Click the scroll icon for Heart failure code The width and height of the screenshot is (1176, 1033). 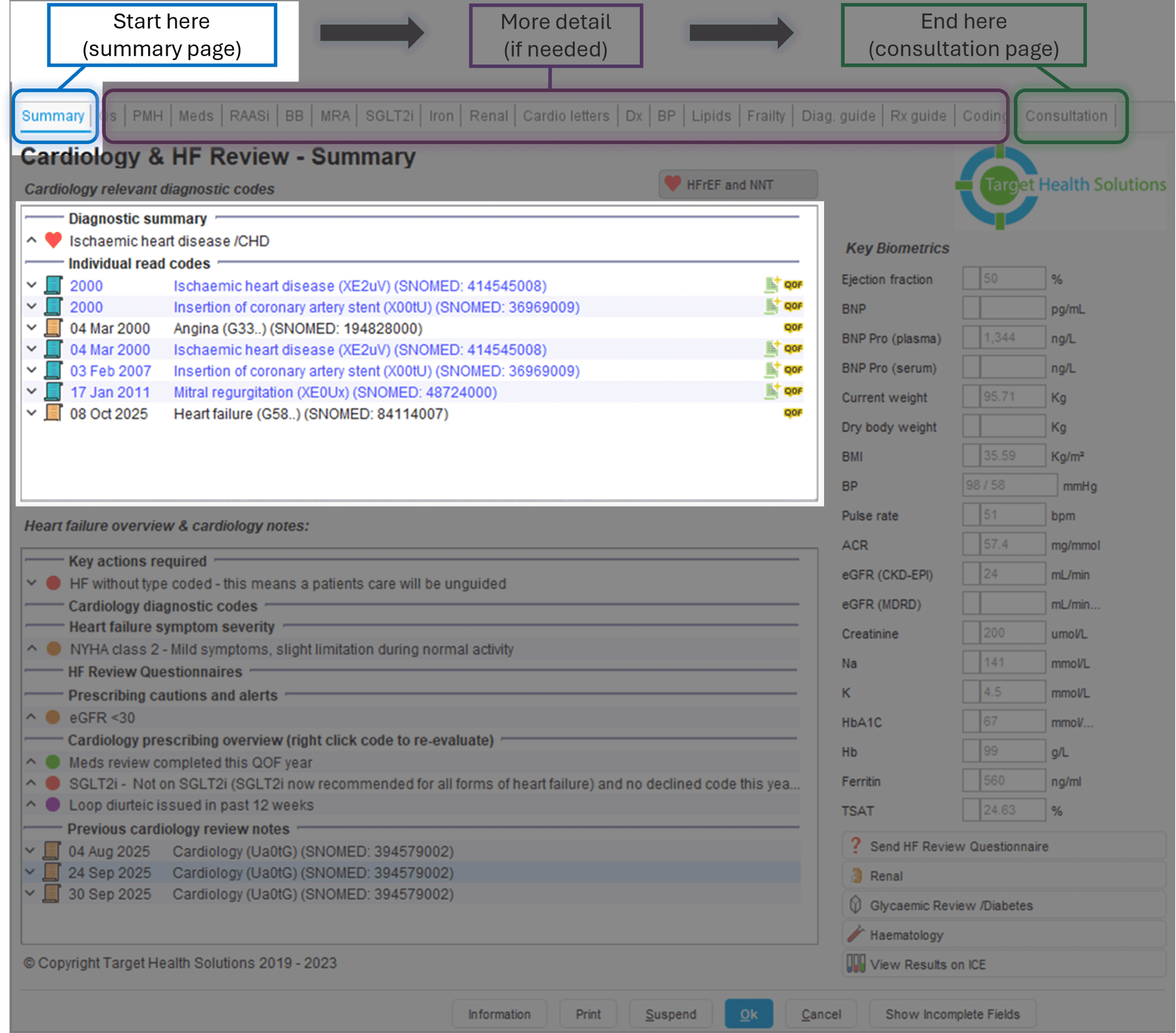tap(53, 413)
